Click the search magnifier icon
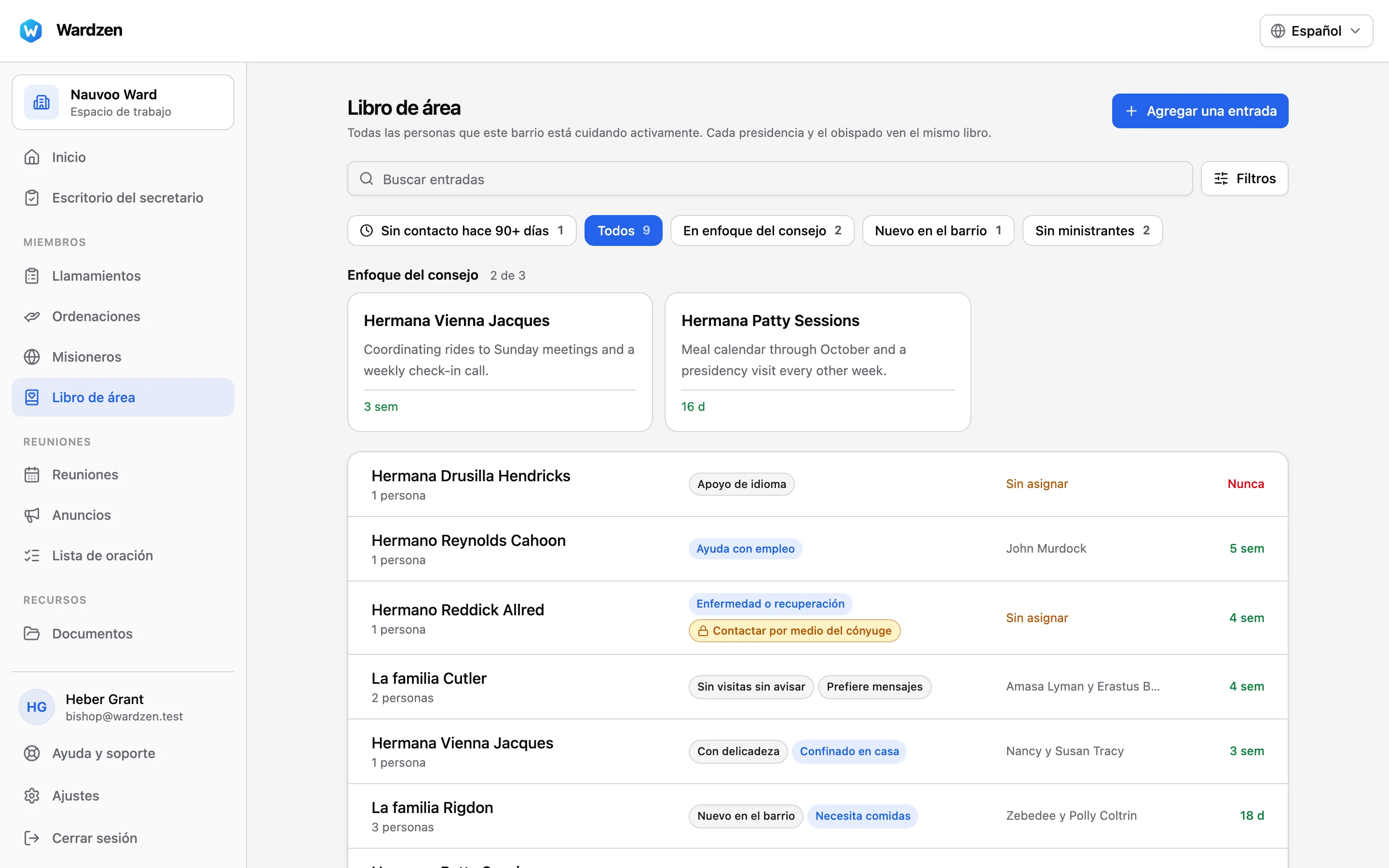Image resolution: width=1389 pixels, height=868 pixels. [x=367, y=178]
